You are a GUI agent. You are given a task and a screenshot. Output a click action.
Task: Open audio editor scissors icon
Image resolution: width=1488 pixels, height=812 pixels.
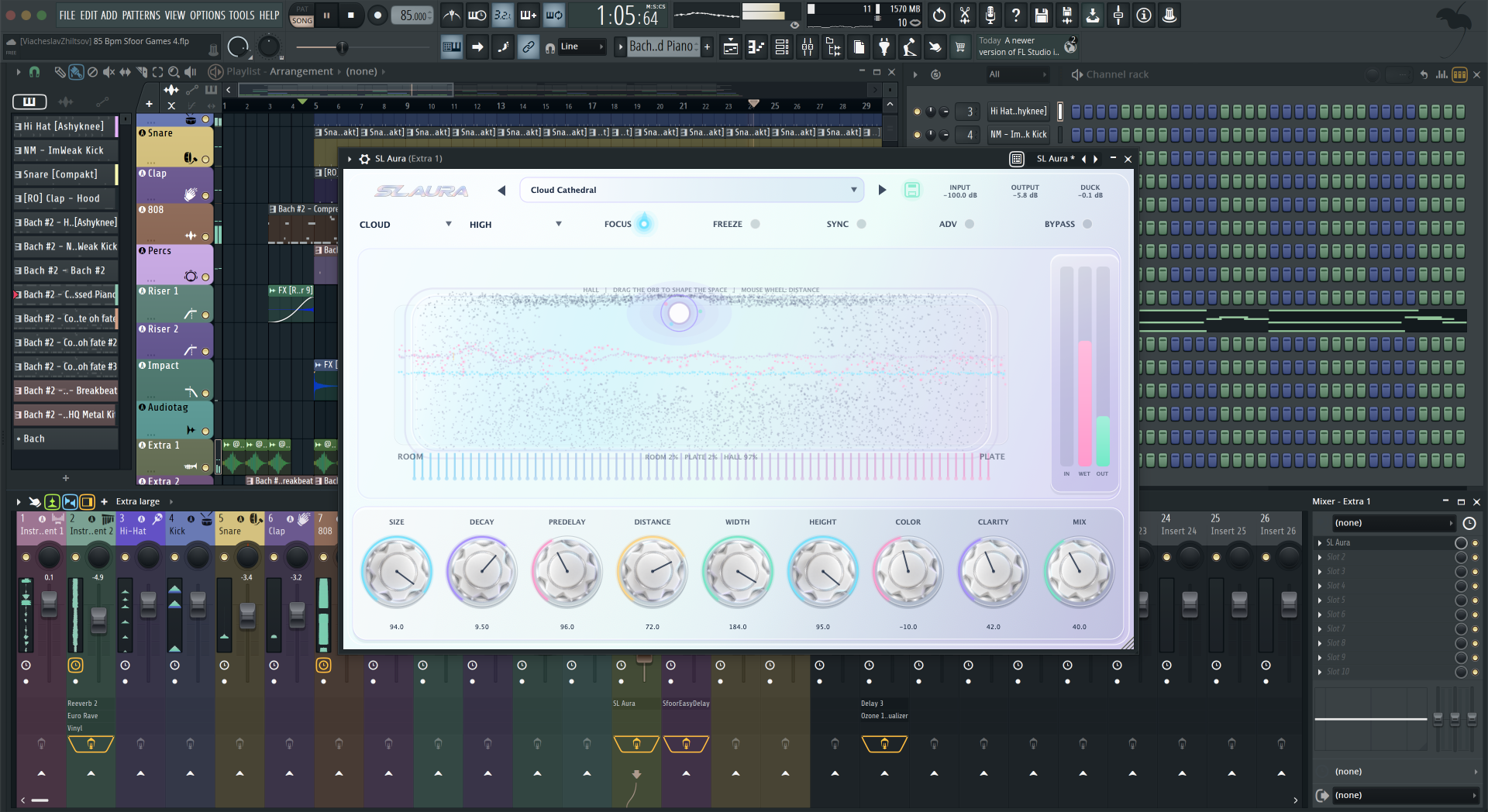click(x=965, y=15)
